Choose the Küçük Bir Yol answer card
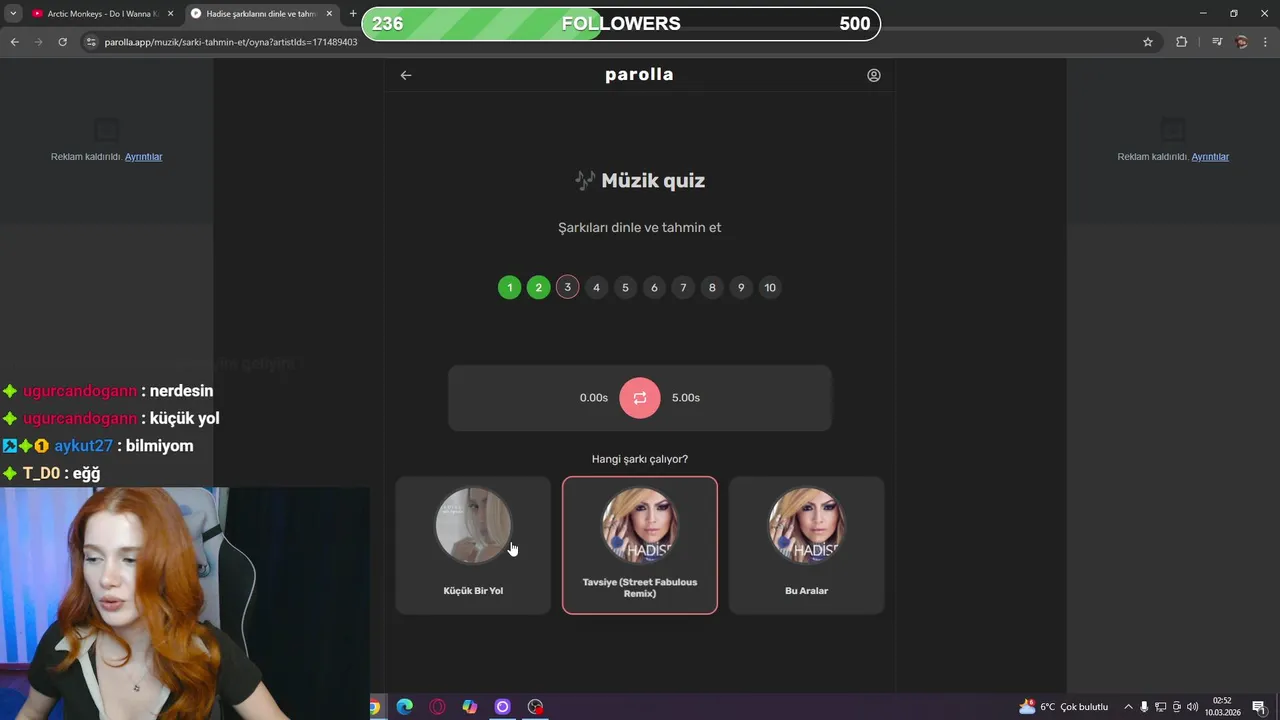 pos(473,545)
